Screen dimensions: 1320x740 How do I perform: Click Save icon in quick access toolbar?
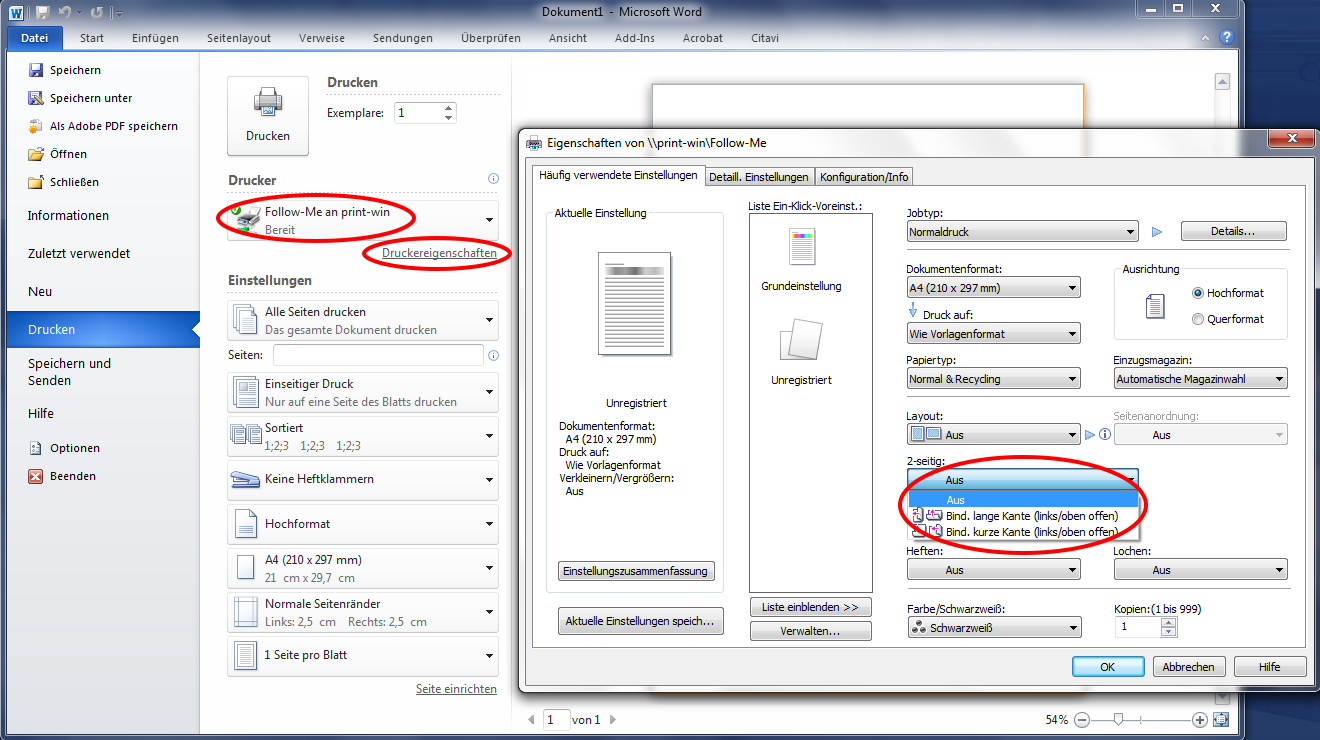(43, 12)
